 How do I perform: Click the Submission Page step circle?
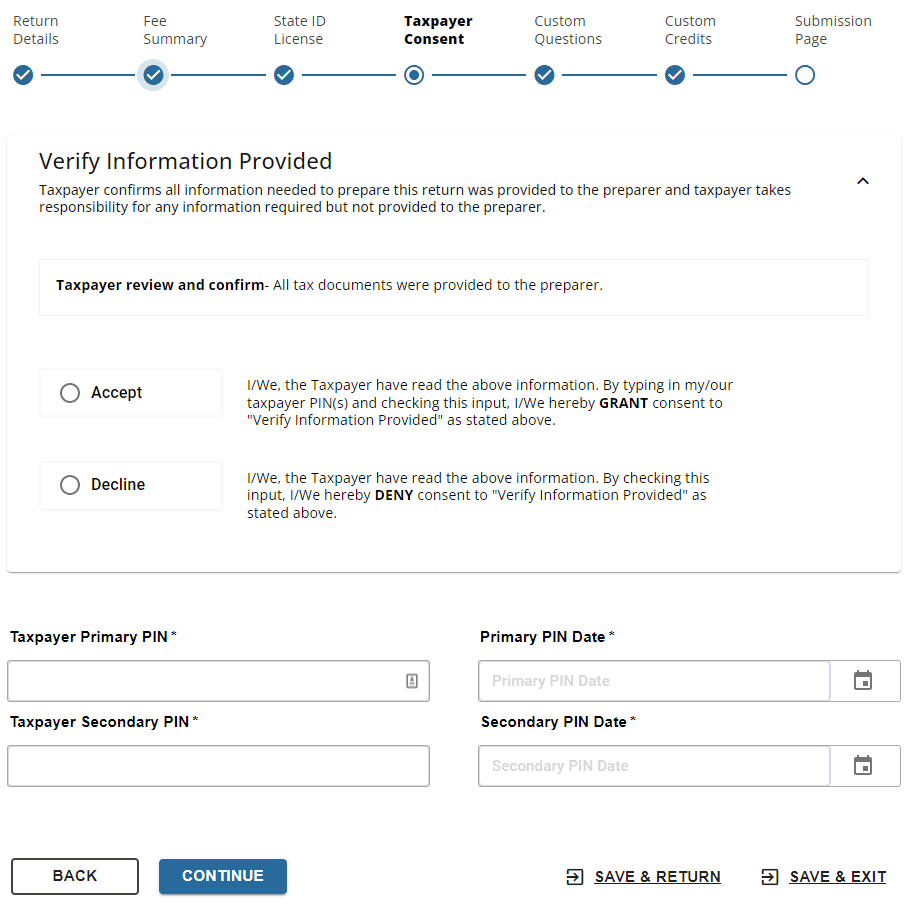[x=805, y=75]
